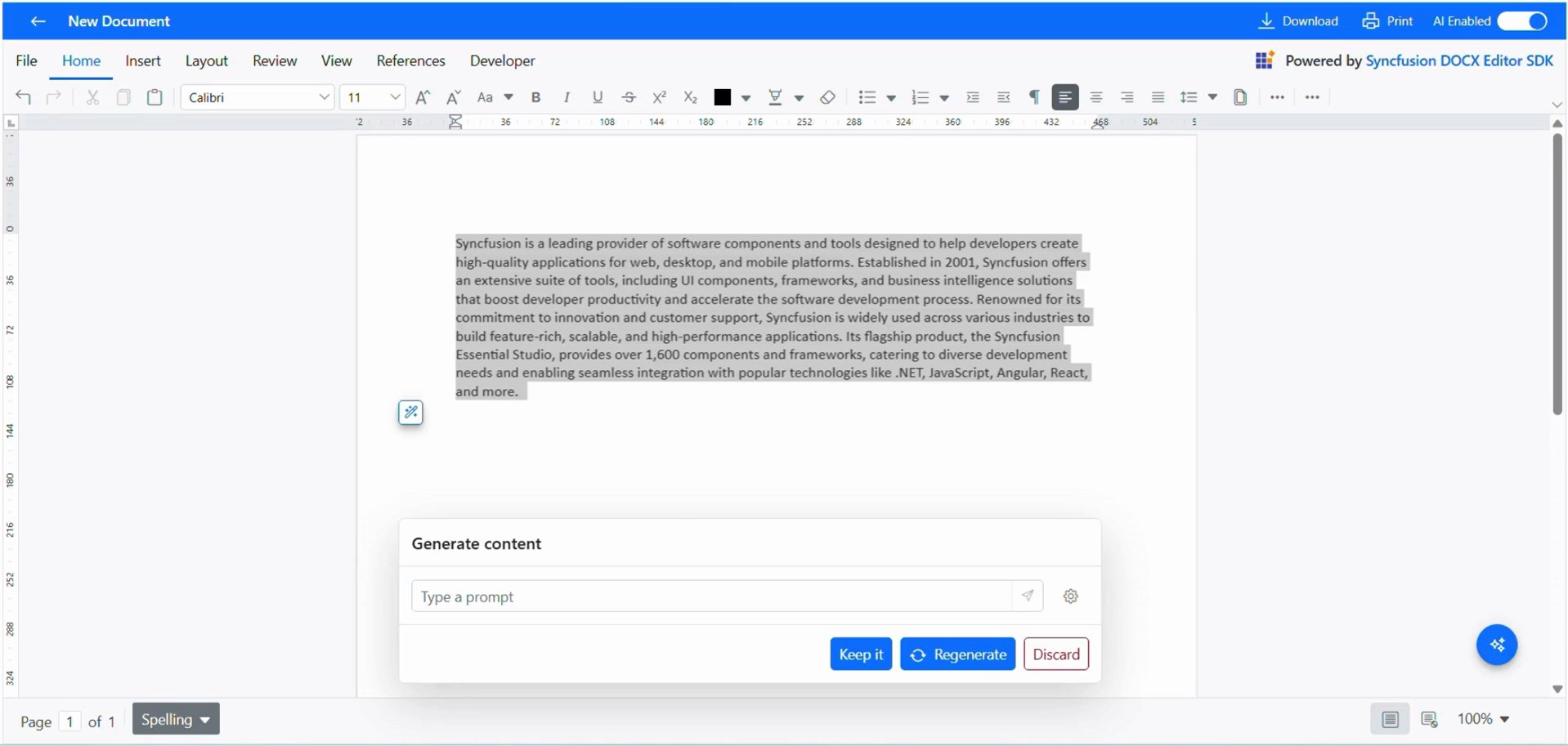This screenshot has height=746, width=1568.
Task: Toggle the AI Enabled switch
Action: click(x=1522, y=21)
